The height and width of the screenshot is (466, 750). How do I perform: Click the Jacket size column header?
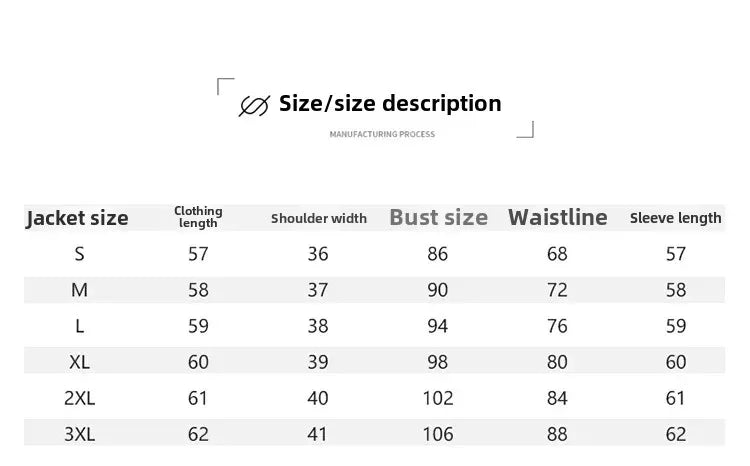(x=77, y=218)
